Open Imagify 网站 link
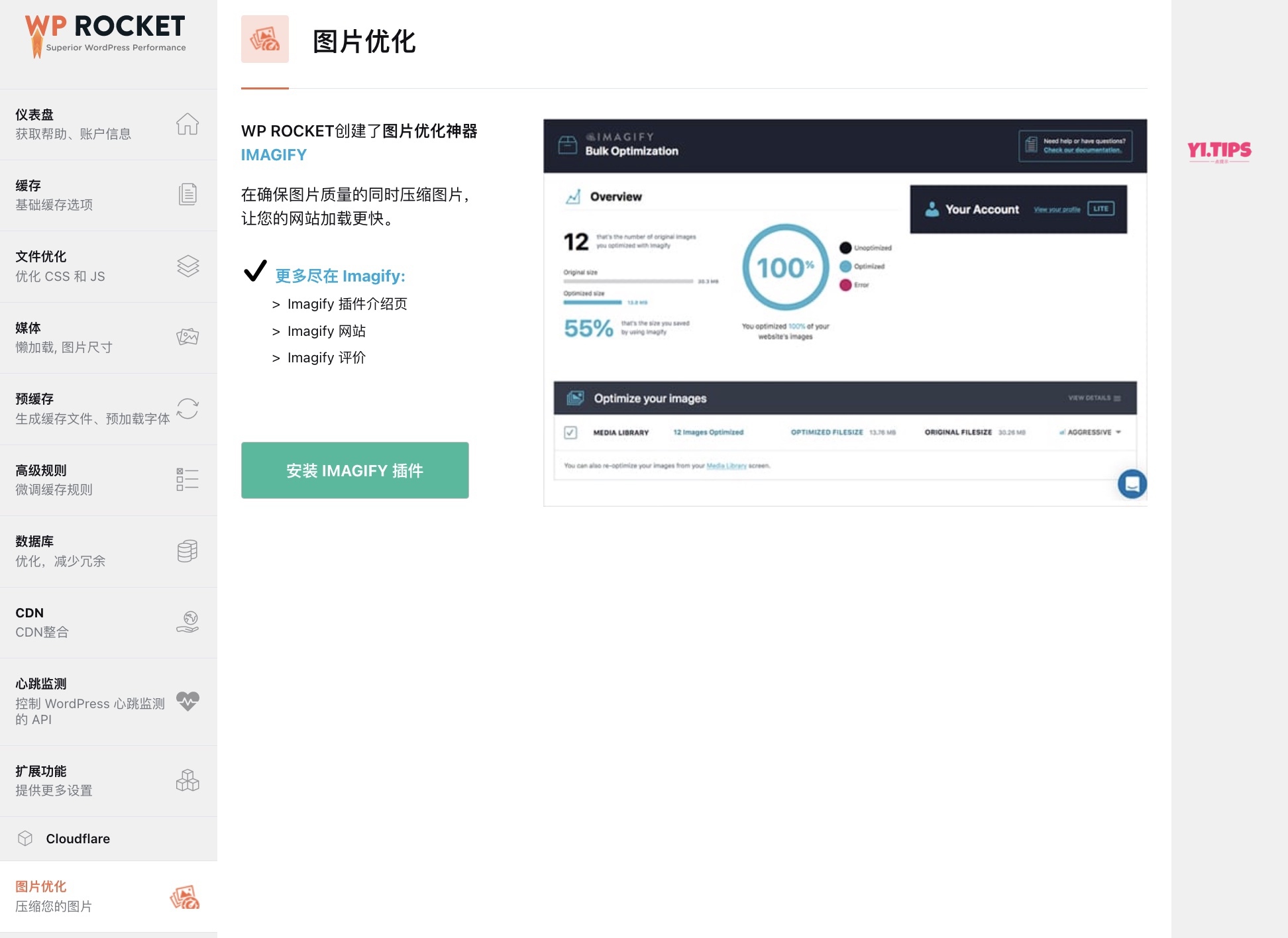This screenshot has height=938, width=1288. pos(327,331)
